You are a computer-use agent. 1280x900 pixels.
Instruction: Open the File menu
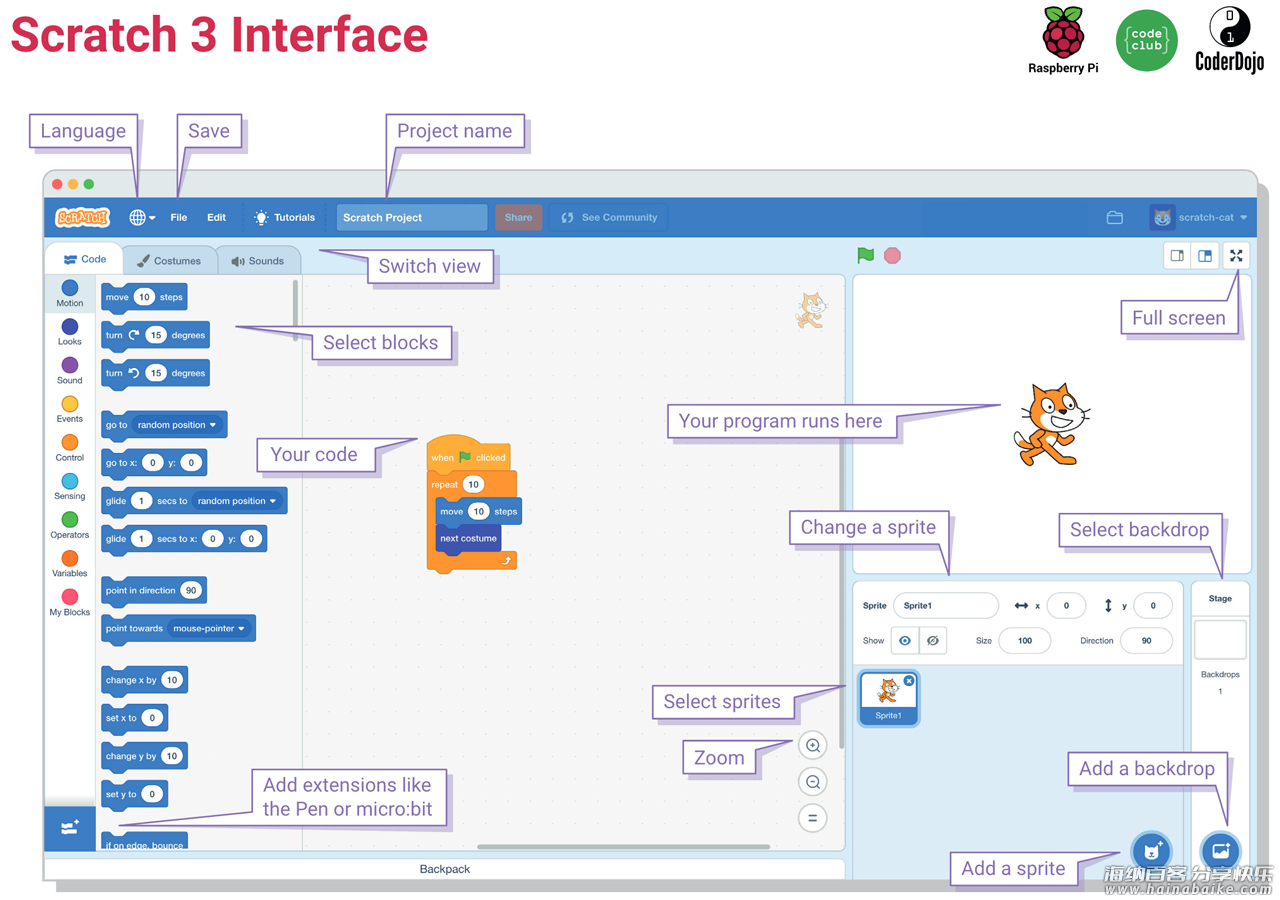pyautogui.click(x=179, y=217)
